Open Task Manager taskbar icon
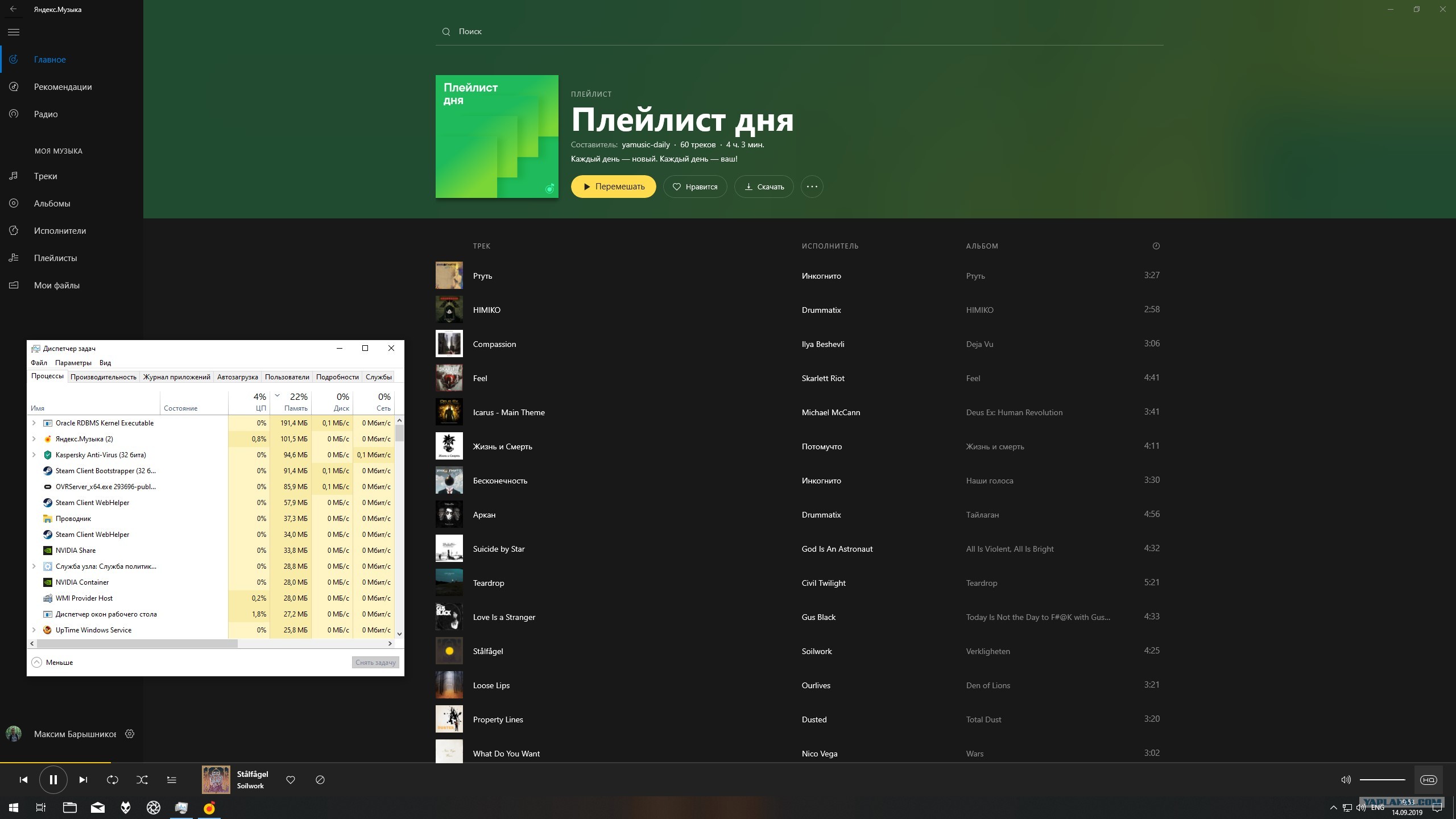 click(181, 808)
